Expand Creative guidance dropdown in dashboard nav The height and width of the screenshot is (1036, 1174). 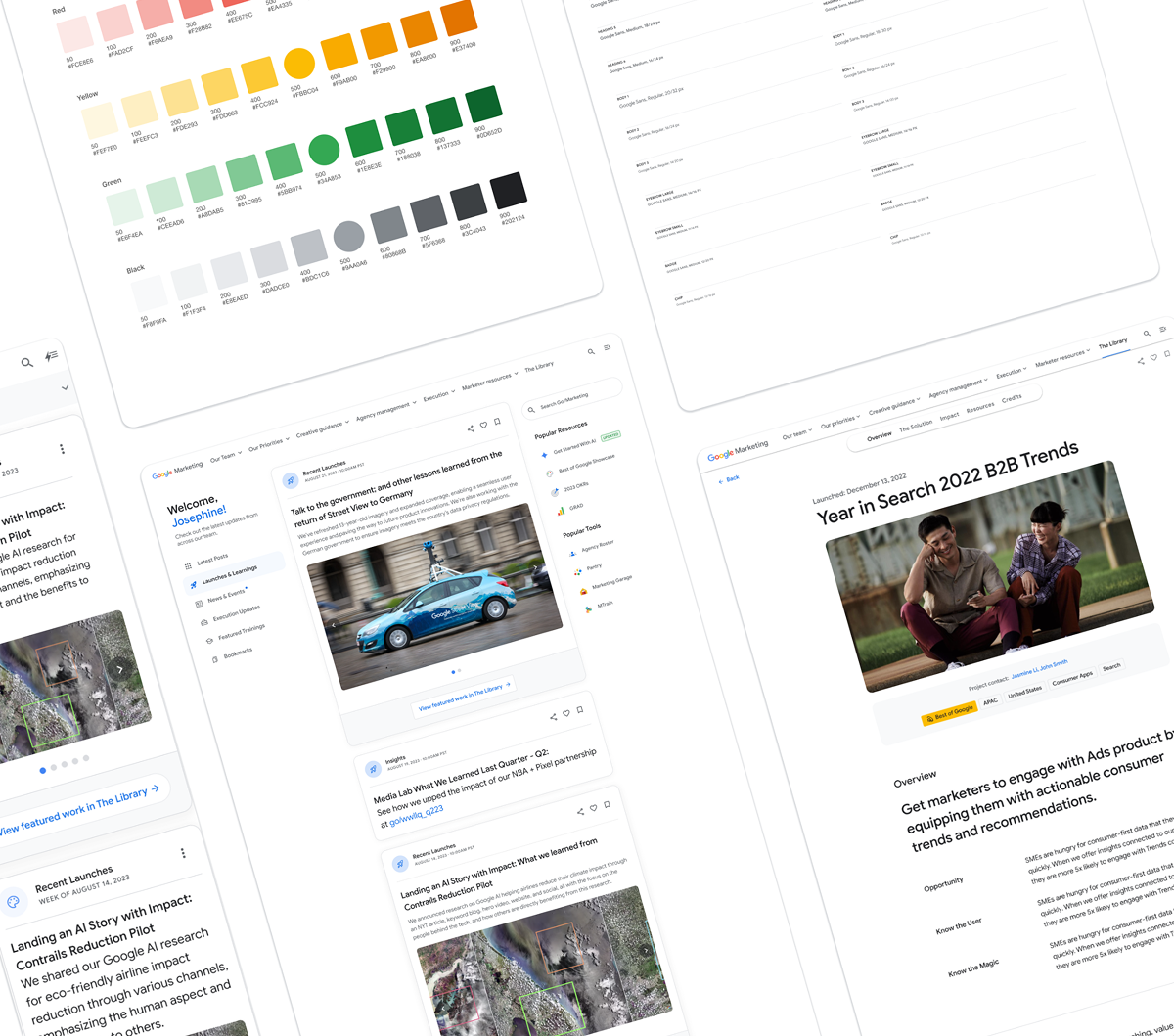click(x=322, y=428)
